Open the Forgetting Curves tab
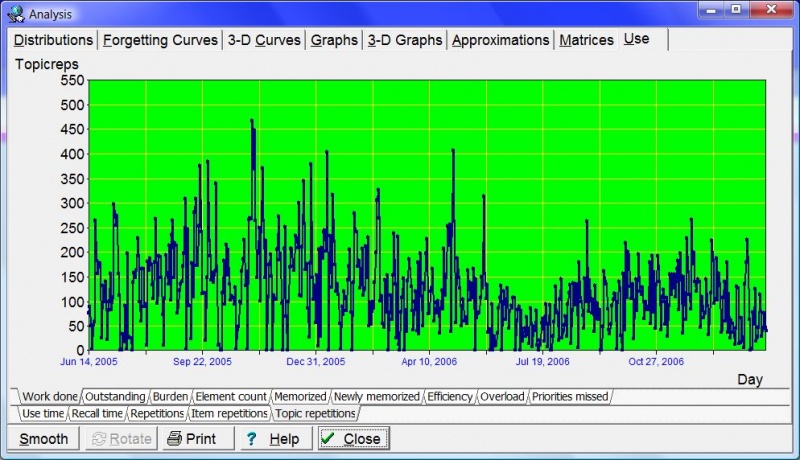The image size is (800, 460). tap(160, 40)
